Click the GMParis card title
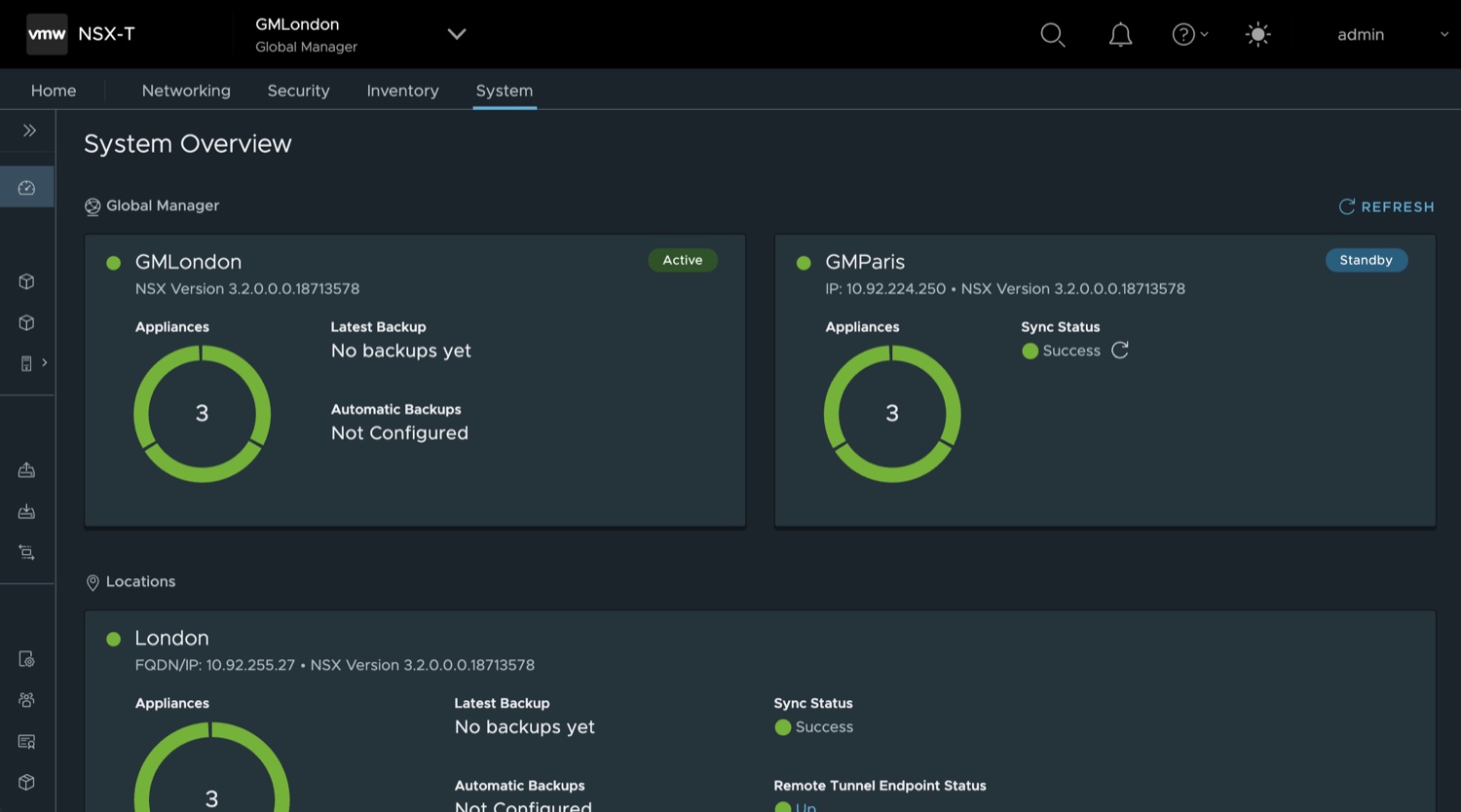The image size is (1461, 812). click(865, 262)
